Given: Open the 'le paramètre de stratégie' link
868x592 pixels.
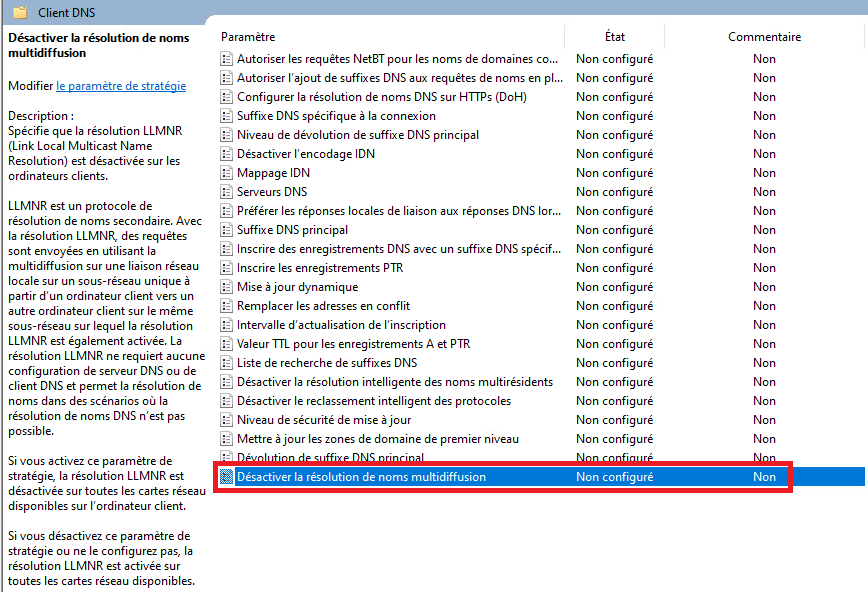Looking at the screenshot, I should (121, 86).
